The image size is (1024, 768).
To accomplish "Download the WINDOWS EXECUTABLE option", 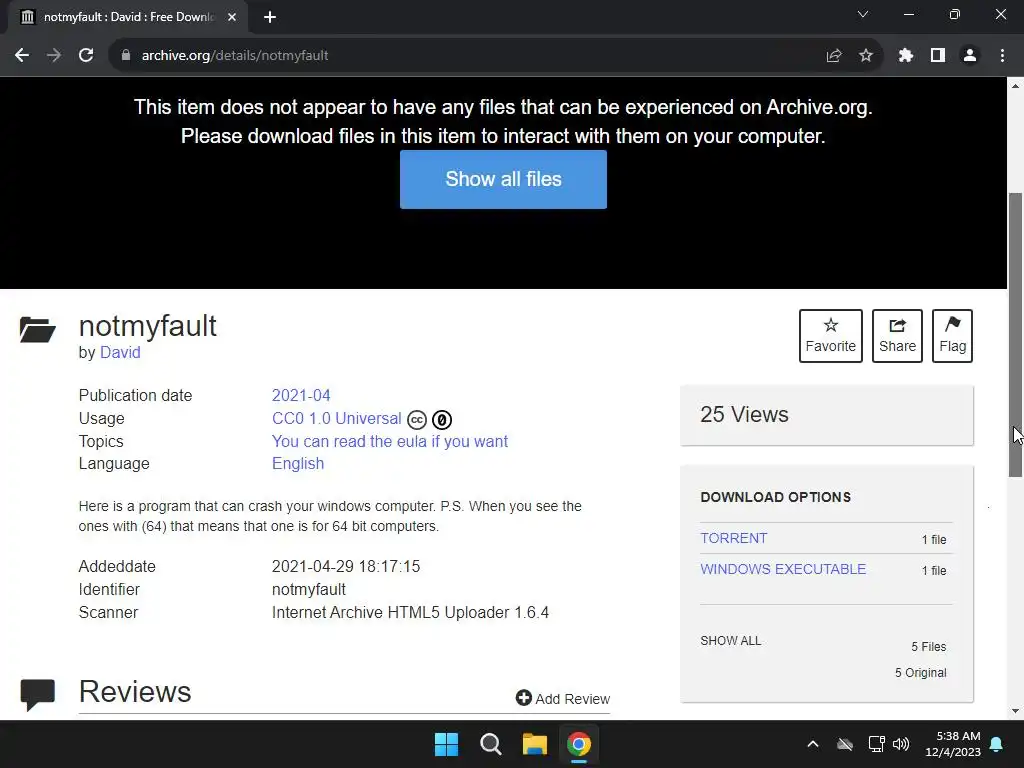I will tap(783, 569).
